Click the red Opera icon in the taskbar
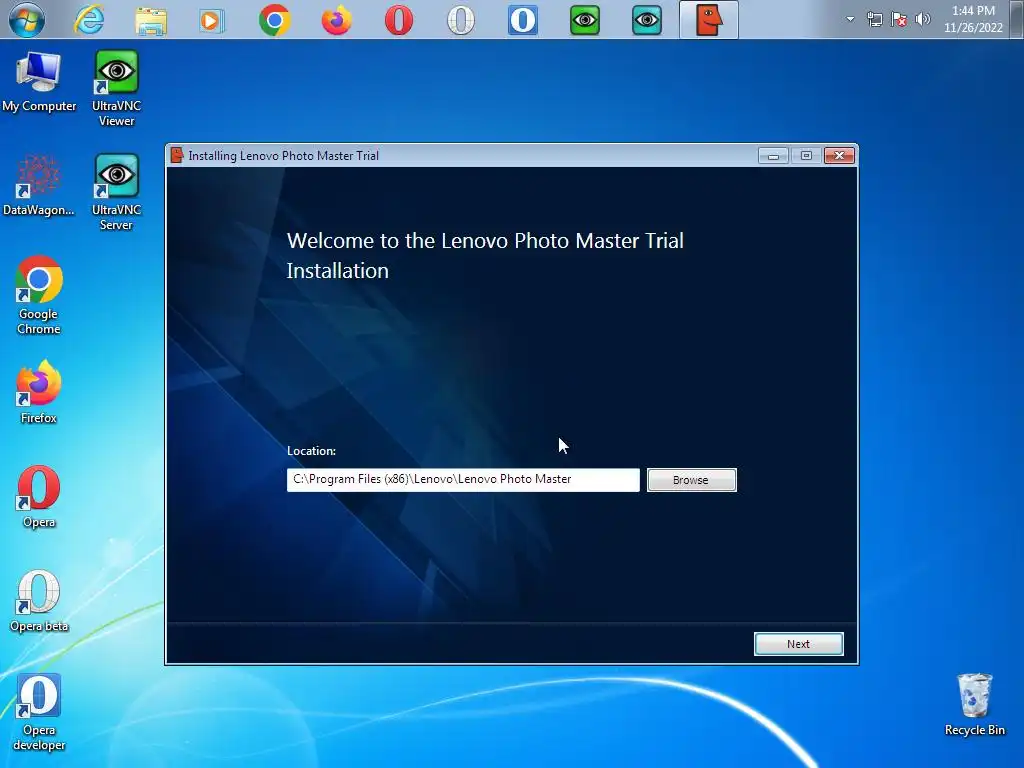This screenshot has height=768, width=1024. coord(398,20)
